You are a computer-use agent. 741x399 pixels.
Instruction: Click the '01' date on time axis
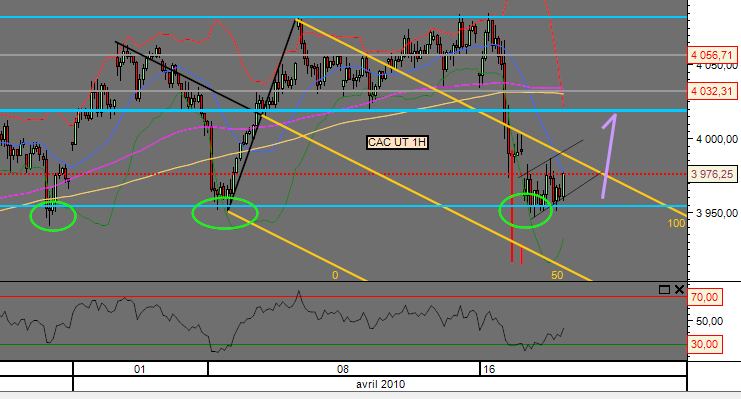(139, 369)
